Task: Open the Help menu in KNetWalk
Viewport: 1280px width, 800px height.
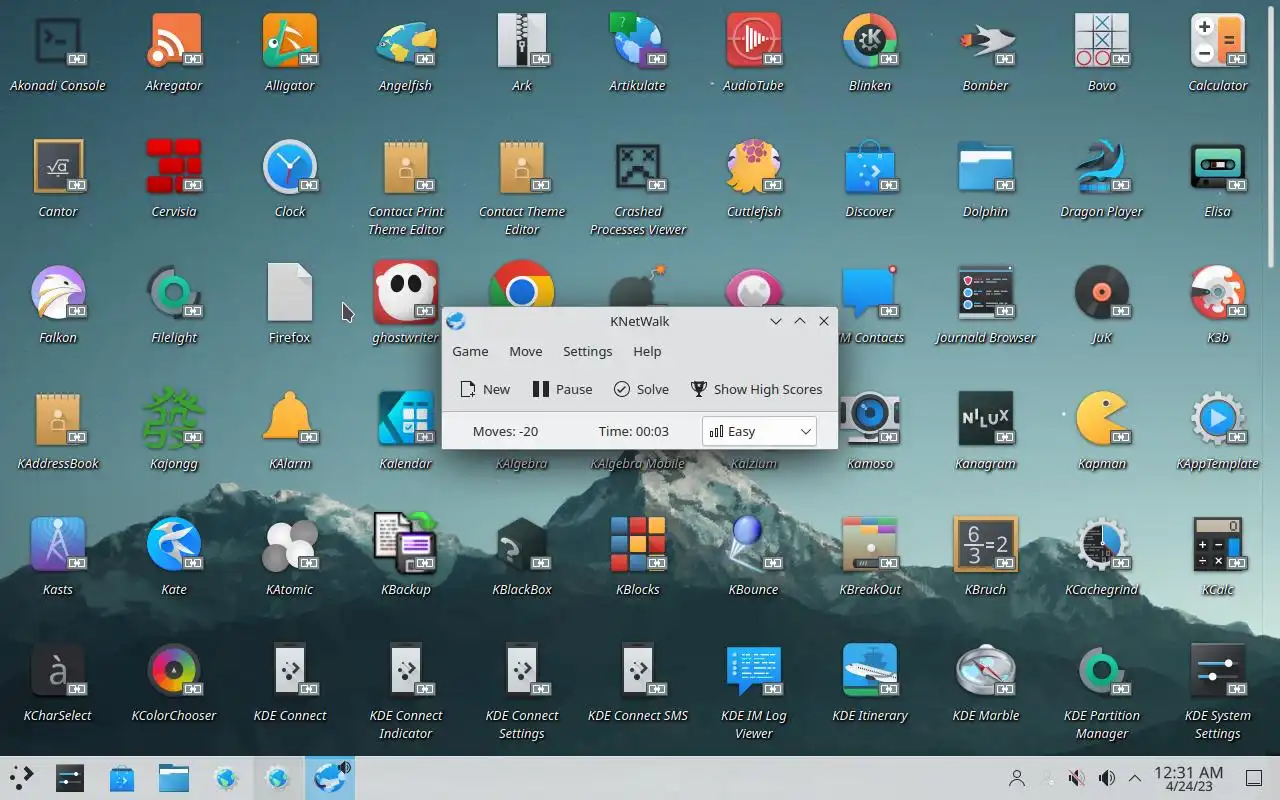Action: 647,352
